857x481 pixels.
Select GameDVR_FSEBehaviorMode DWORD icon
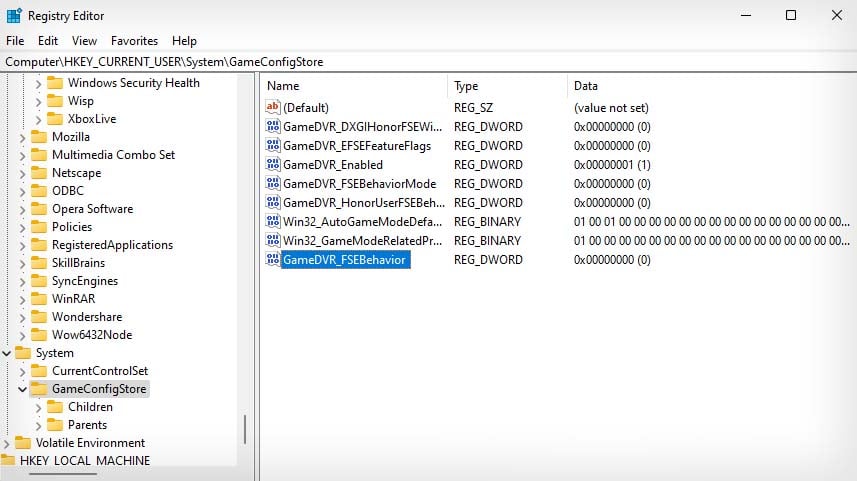pyautogui.click(x=273, y=183)
